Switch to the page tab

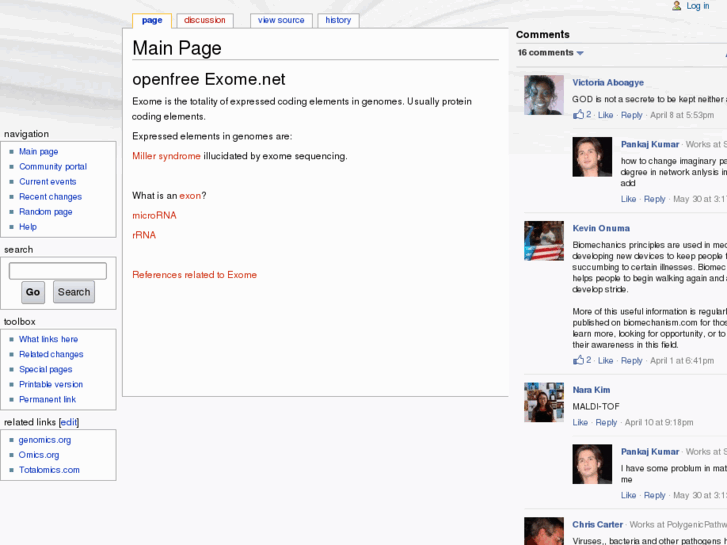point(152,20)
